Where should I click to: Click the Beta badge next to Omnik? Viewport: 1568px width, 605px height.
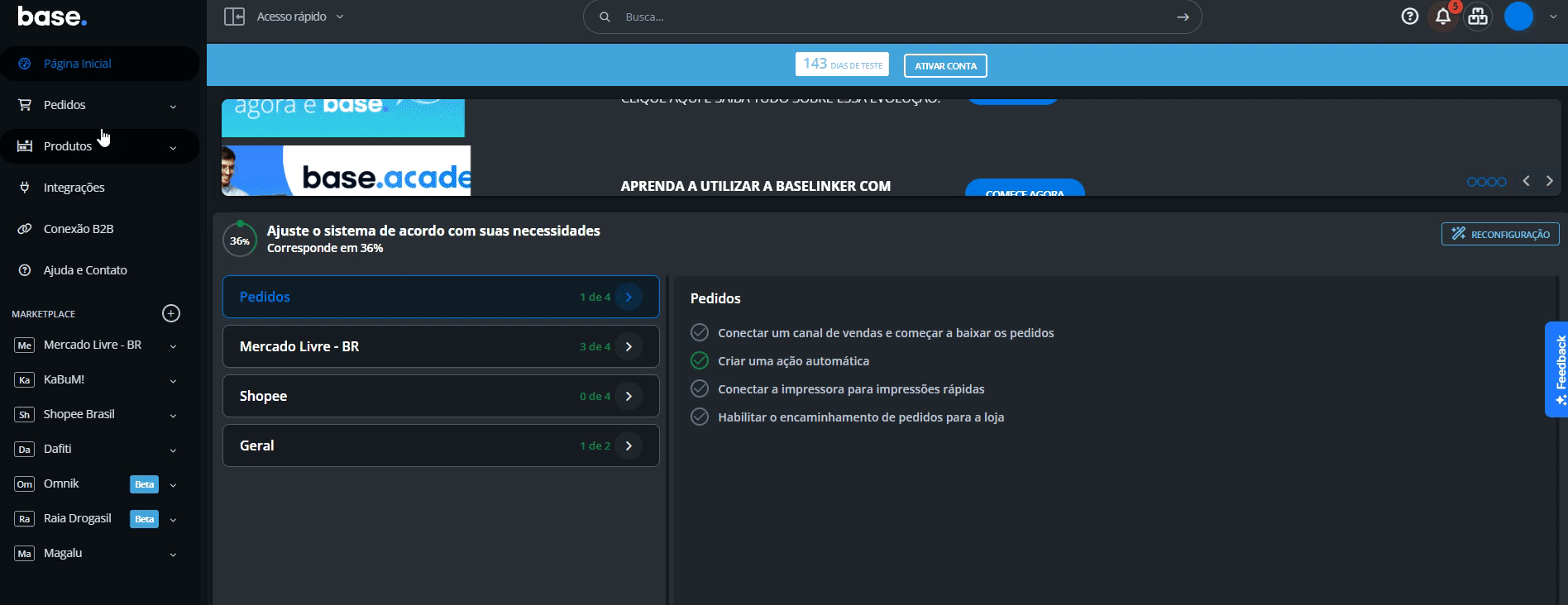pyautogui.click(x=144, y=484)
